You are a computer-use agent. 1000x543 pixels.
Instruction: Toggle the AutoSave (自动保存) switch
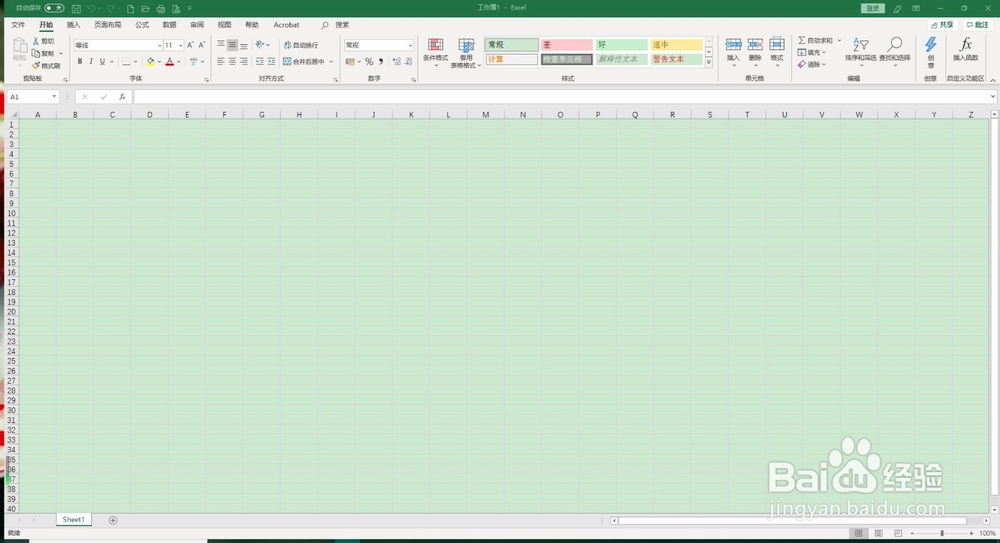coord(54,8)
